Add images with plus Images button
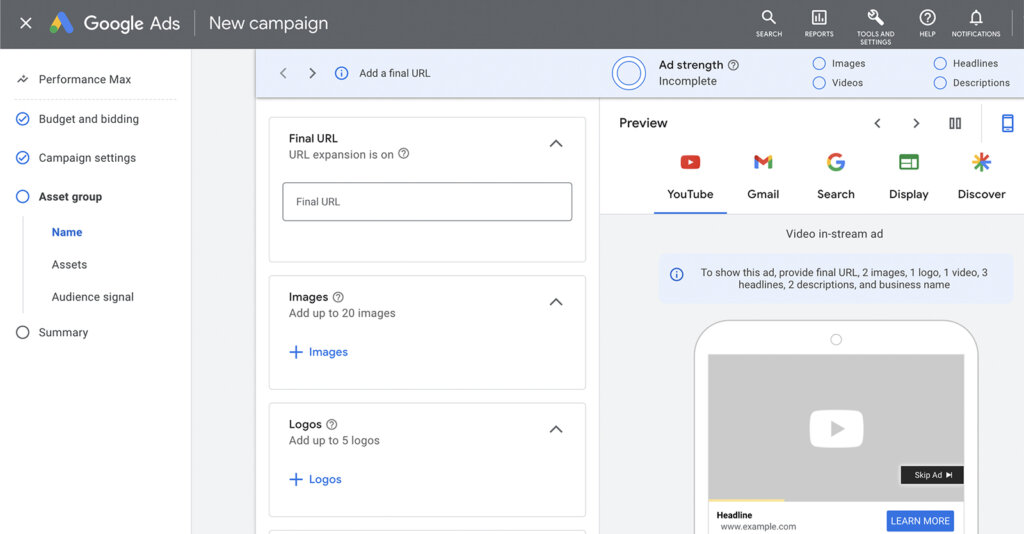Screen dimensions: 1024x534 tap(319, 352)
